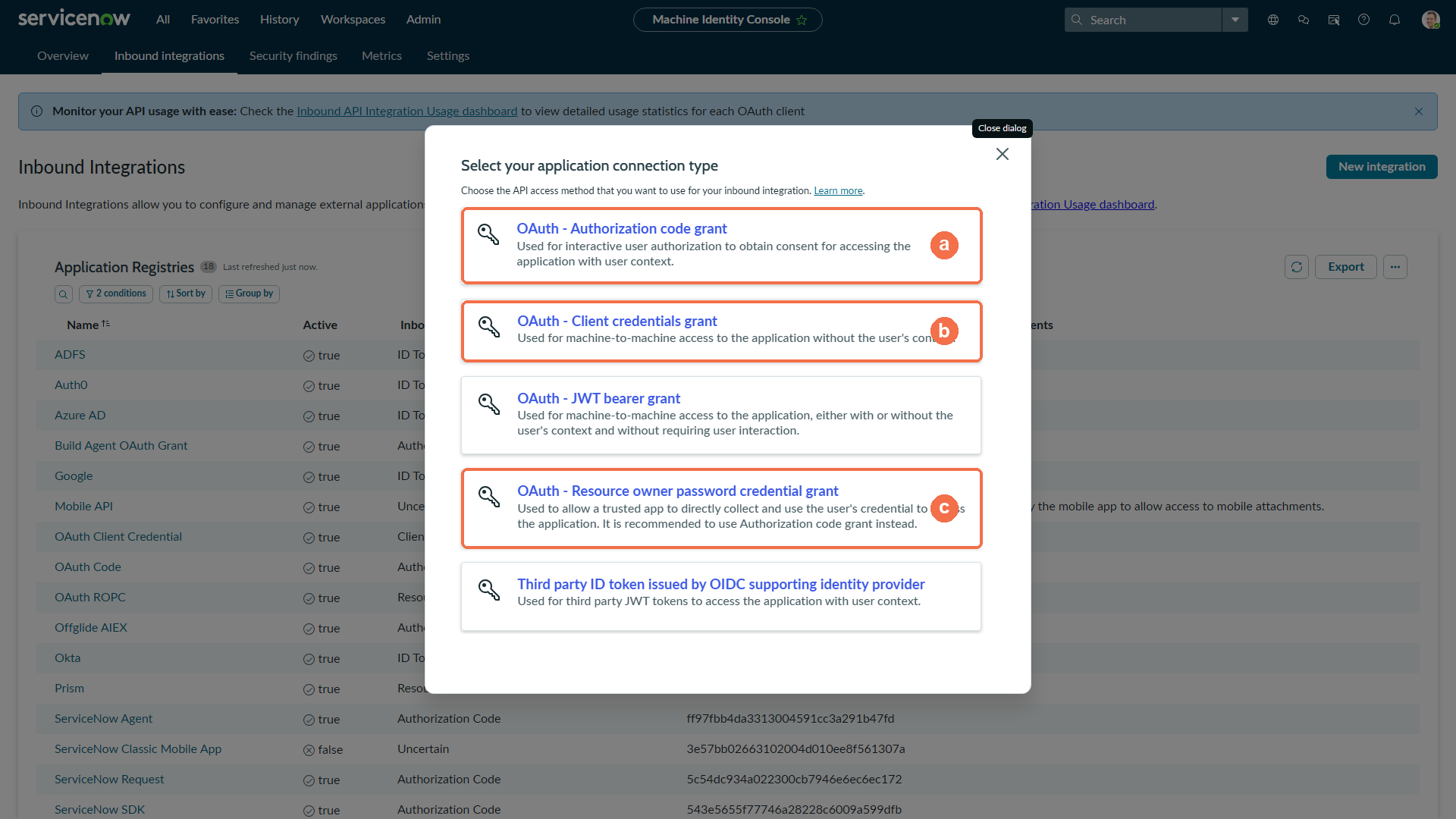Screen dimensions: 1456x819
Task: Select OAuth - Authorization code grant
Action: [x=721, y=246]
